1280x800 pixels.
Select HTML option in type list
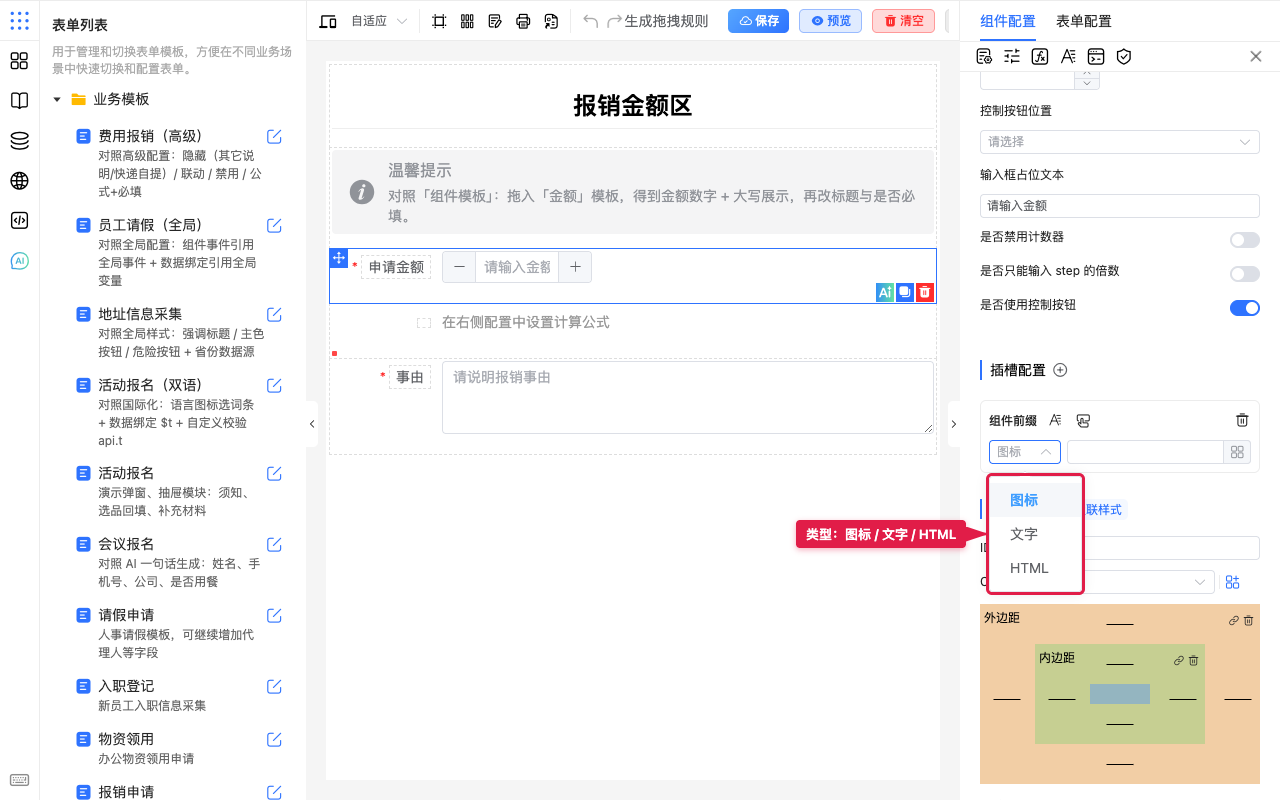pyautogui.click(x=1035, y=568)
